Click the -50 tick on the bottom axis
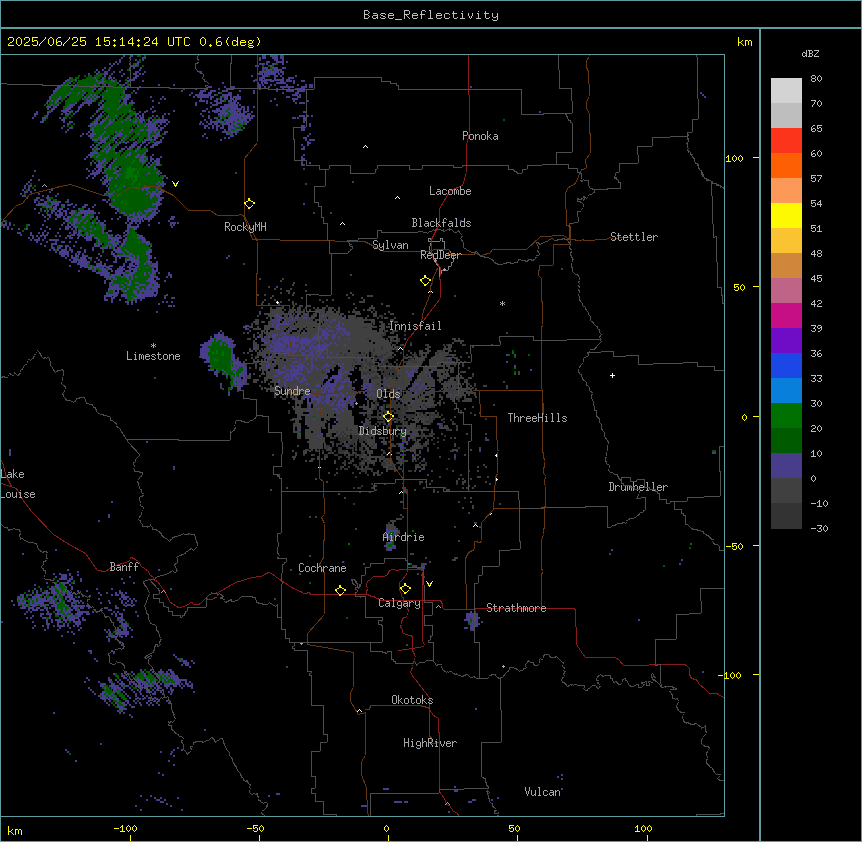Viewport: 862px width, 842px height. (255, 828)
